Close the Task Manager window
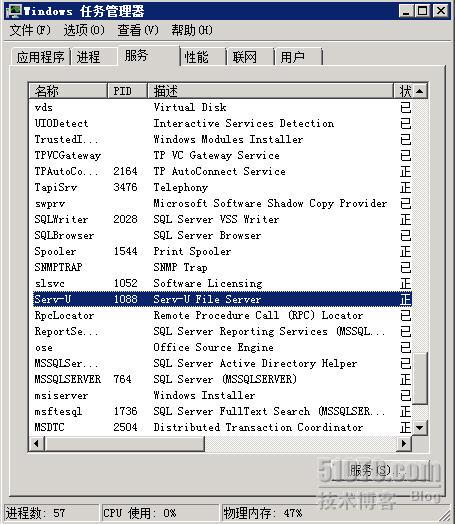455x524 pixels. coord(441,11)
